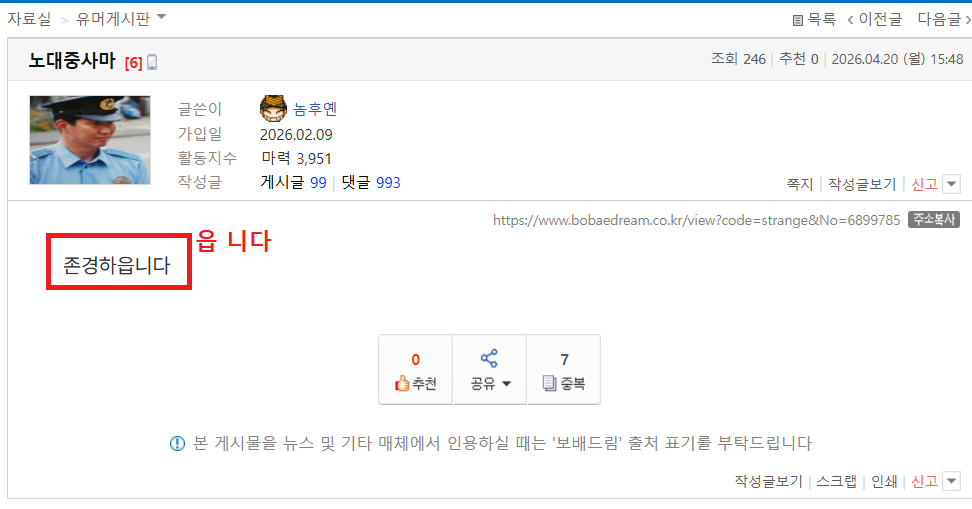Screen dimensions: 972x509
Task: Open author profile 놈후옌
Action: click(x=315, y=109)
